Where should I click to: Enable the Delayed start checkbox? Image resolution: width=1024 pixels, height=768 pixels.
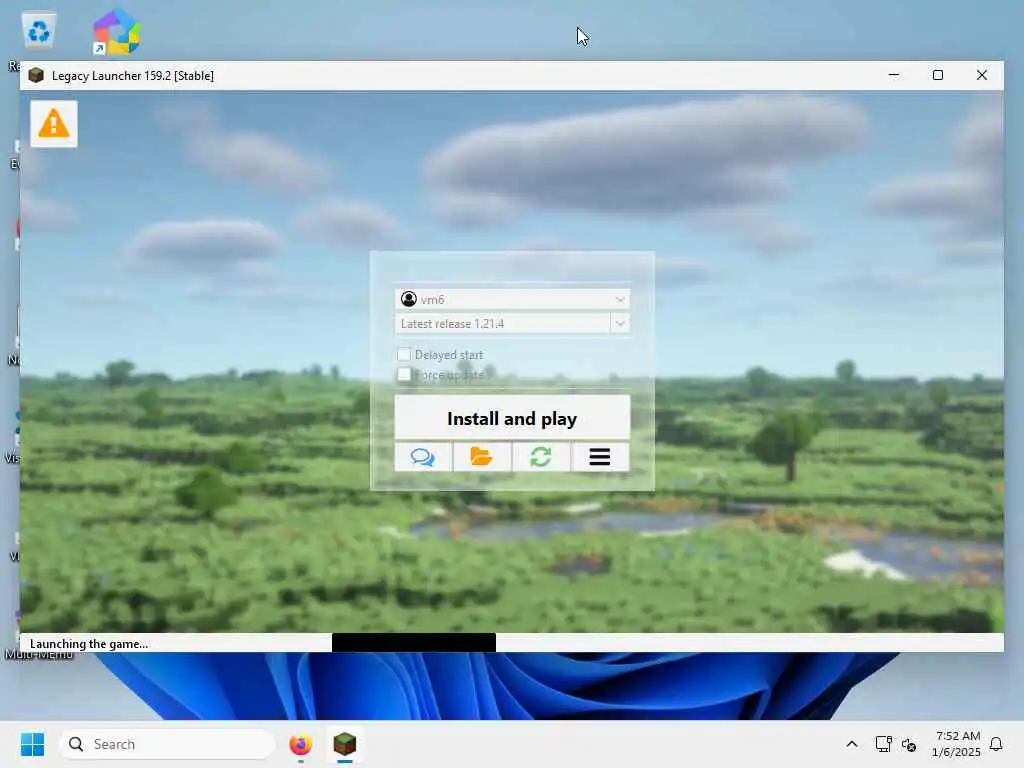(x=404, y=354)
